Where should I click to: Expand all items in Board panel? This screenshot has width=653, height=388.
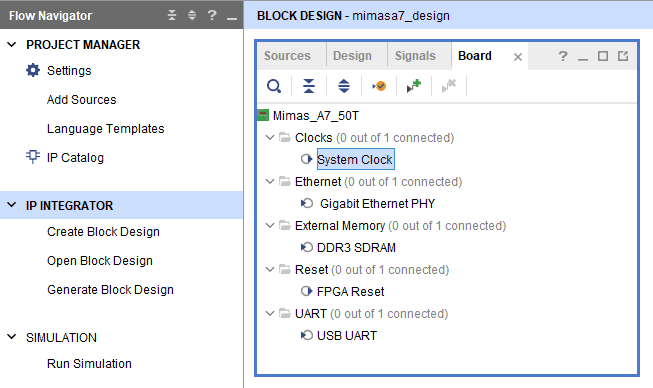coord(344,86)
